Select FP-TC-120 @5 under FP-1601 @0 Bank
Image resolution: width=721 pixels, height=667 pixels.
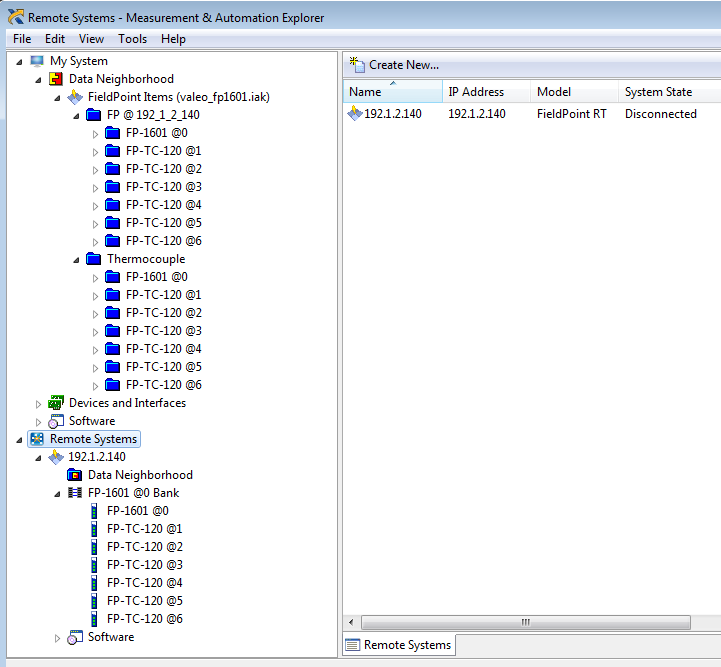pyautogui.click(x=145, y=601)
